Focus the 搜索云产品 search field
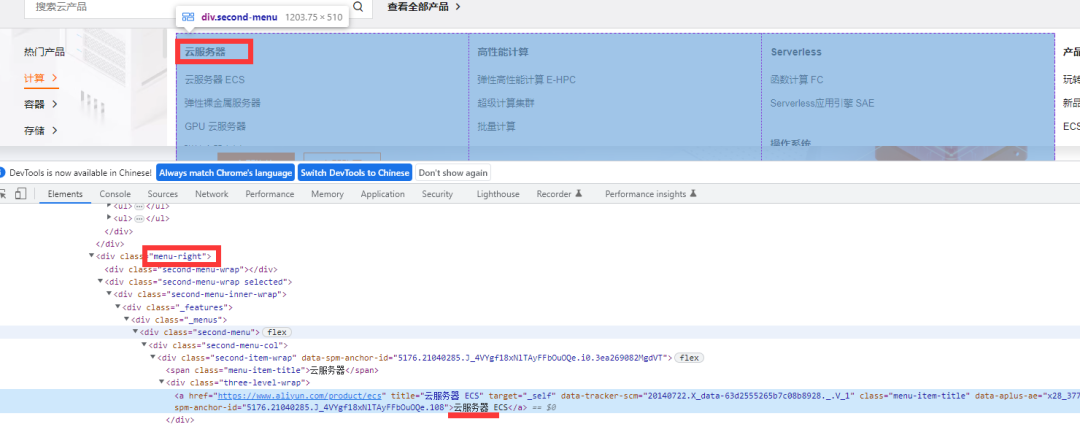 click(x=187, y=7)
